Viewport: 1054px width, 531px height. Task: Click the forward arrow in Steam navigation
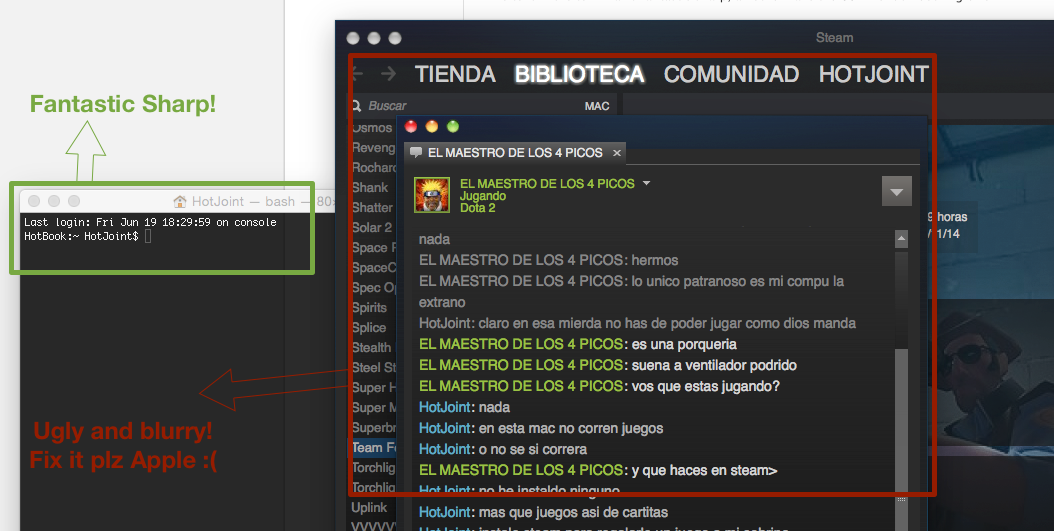tap(388, 73)
